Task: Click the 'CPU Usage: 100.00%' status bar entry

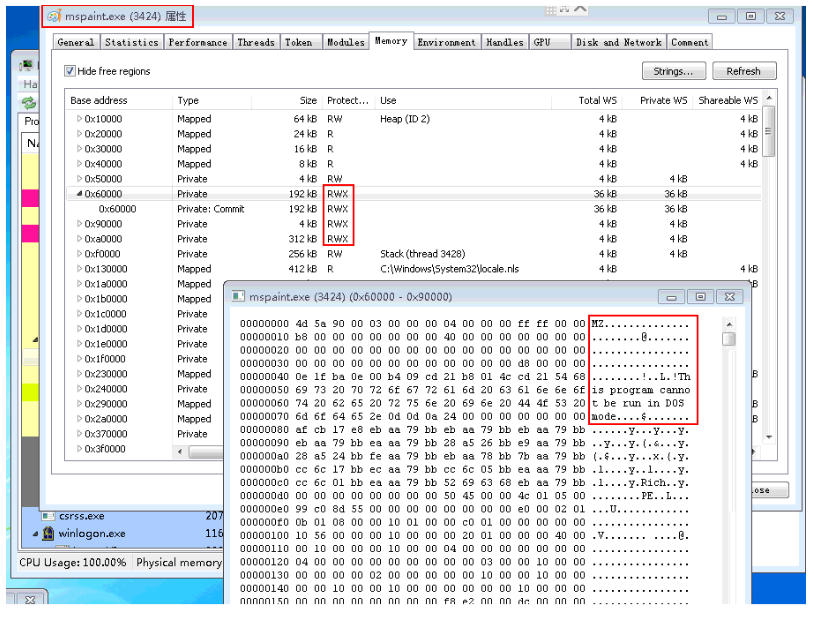Action: tap(73, 563)
